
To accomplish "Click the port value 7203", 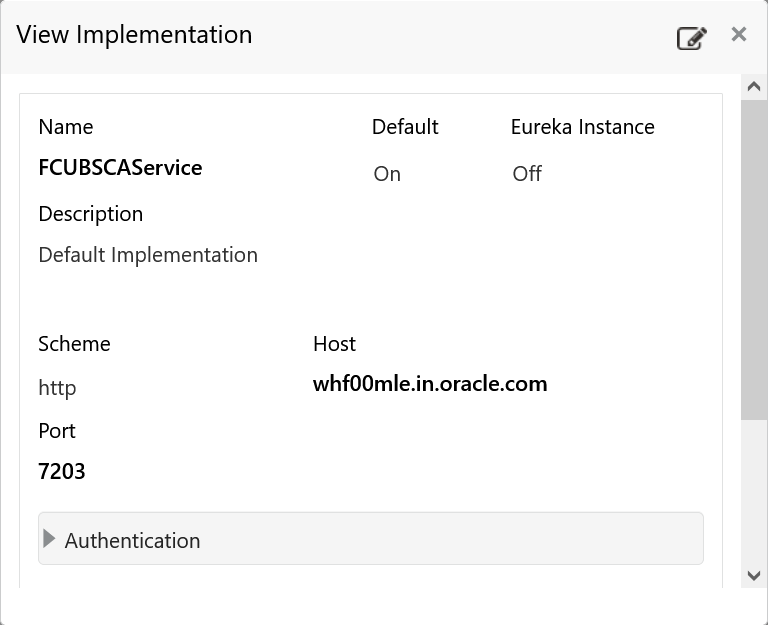I will pyautogui.click(x=62, y=471).
